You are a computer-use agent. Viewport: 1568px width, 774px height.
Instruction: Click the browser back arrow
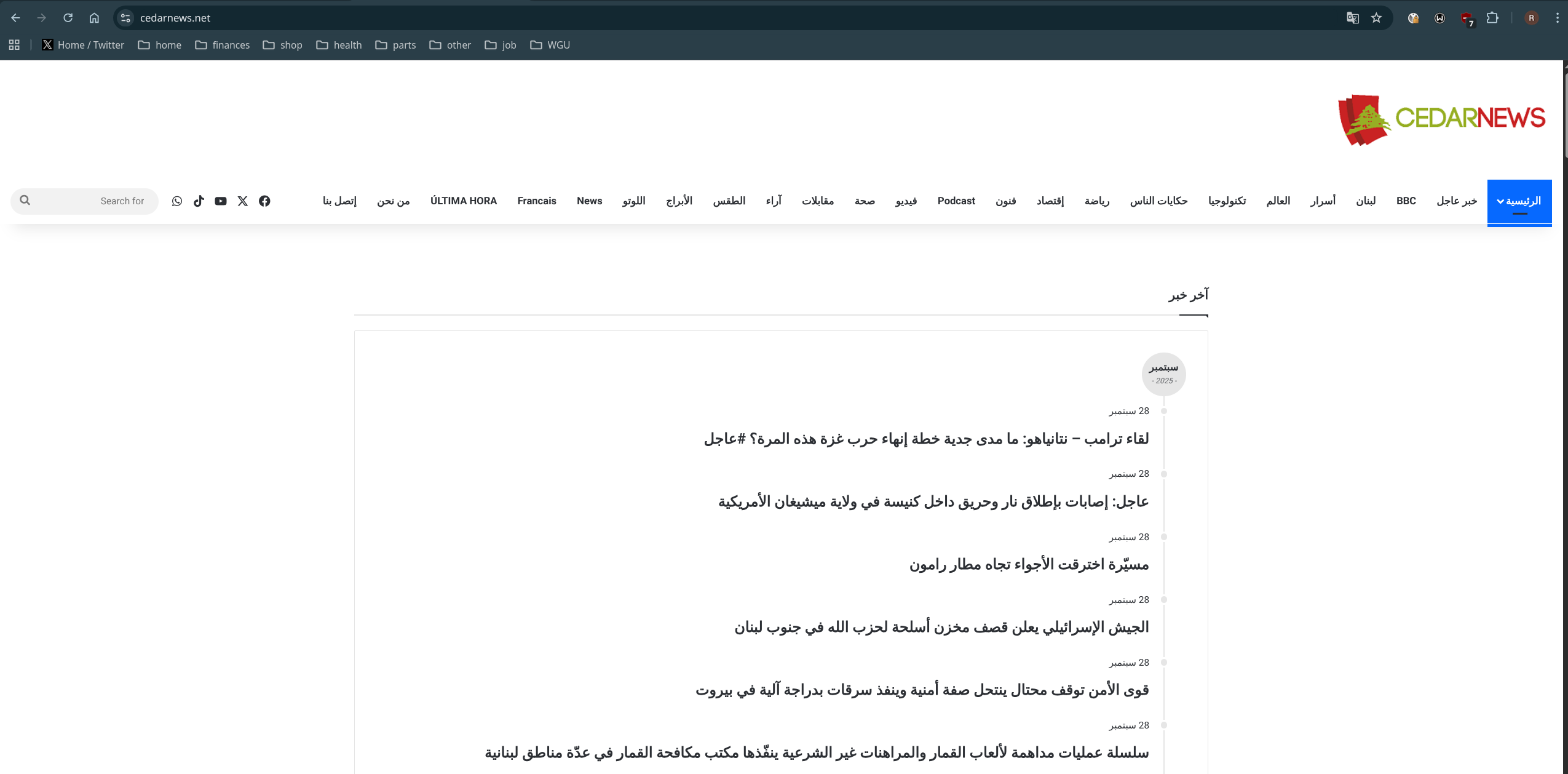click(x=15, y=18)
